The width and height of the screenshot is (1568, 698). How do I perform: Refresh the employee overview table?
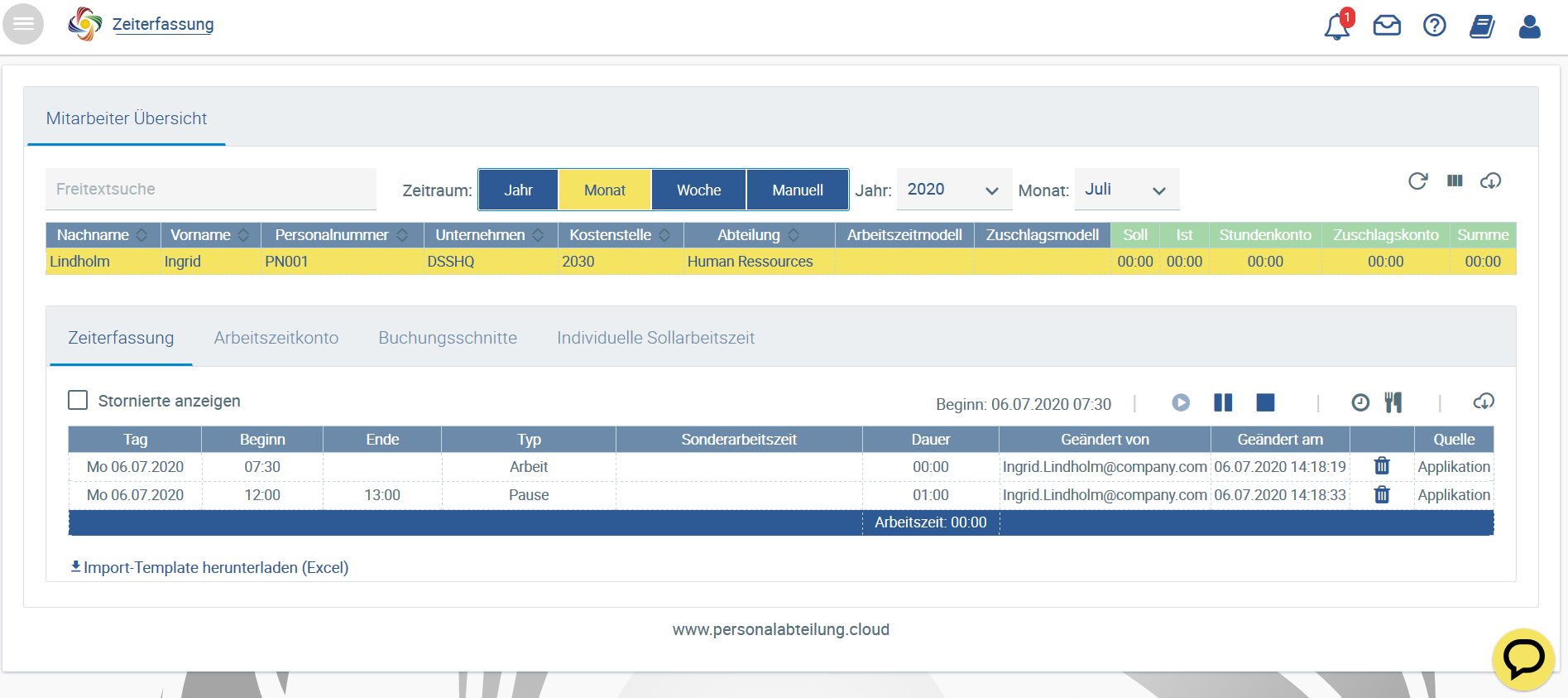1418,181
